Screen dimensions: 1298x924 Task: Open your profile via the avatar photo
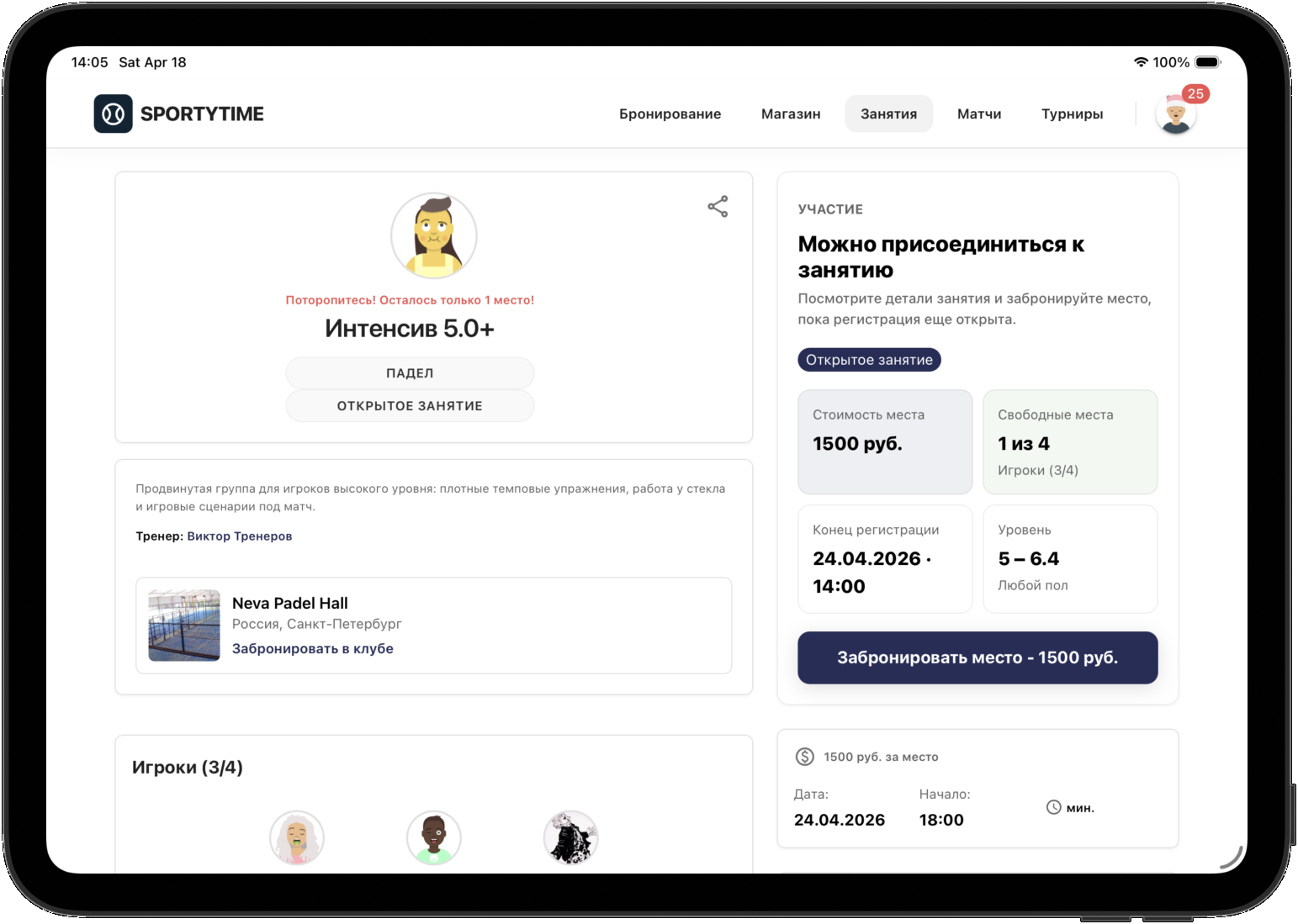pyautogui.click(x=1175, y=114)
